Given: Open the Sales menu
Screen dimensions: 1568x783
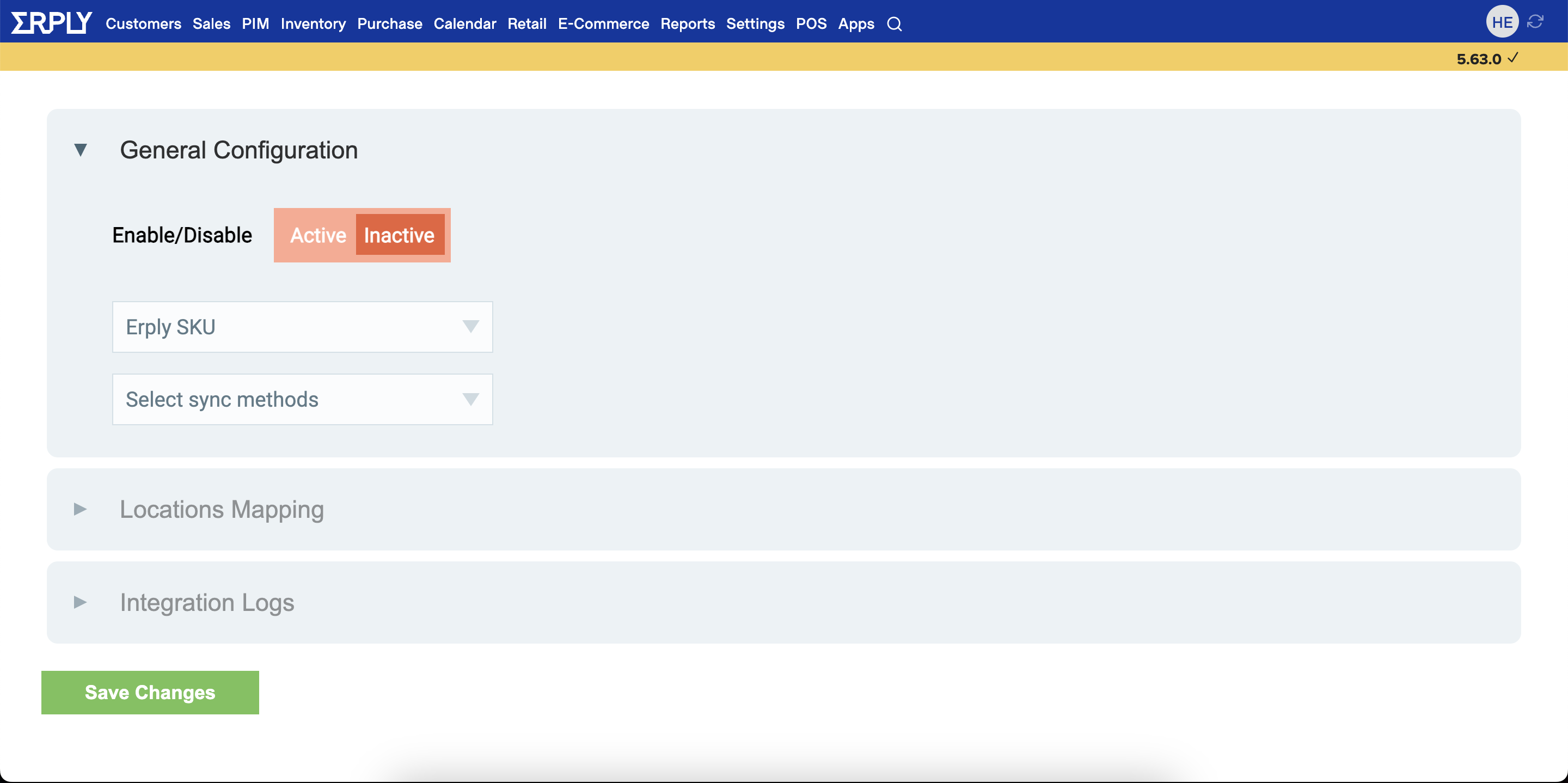Looking at the screenshot, I should pyautogui.click(x=211, y=24).
